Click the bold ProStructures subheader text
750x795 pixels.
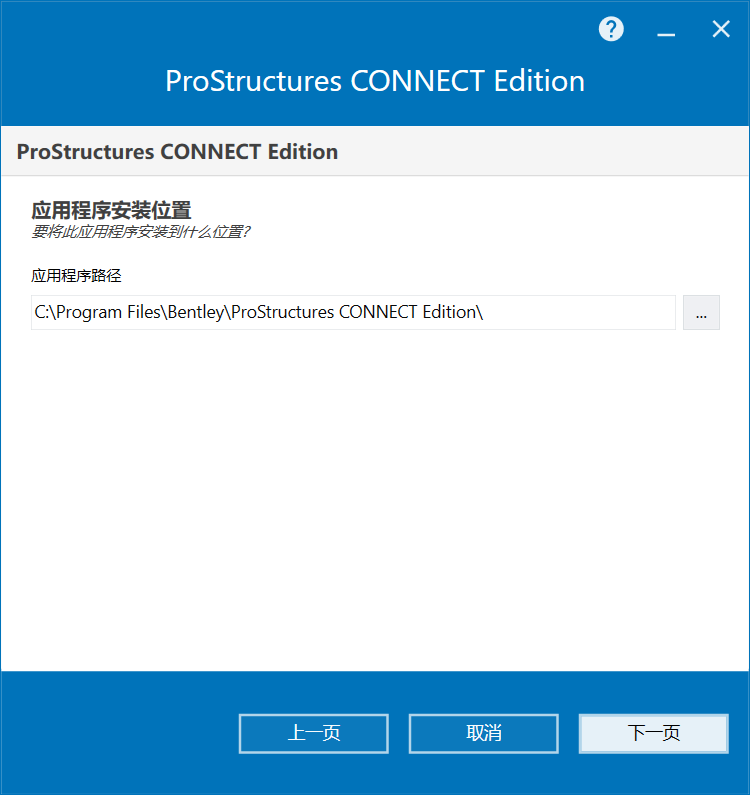point(177,152)
